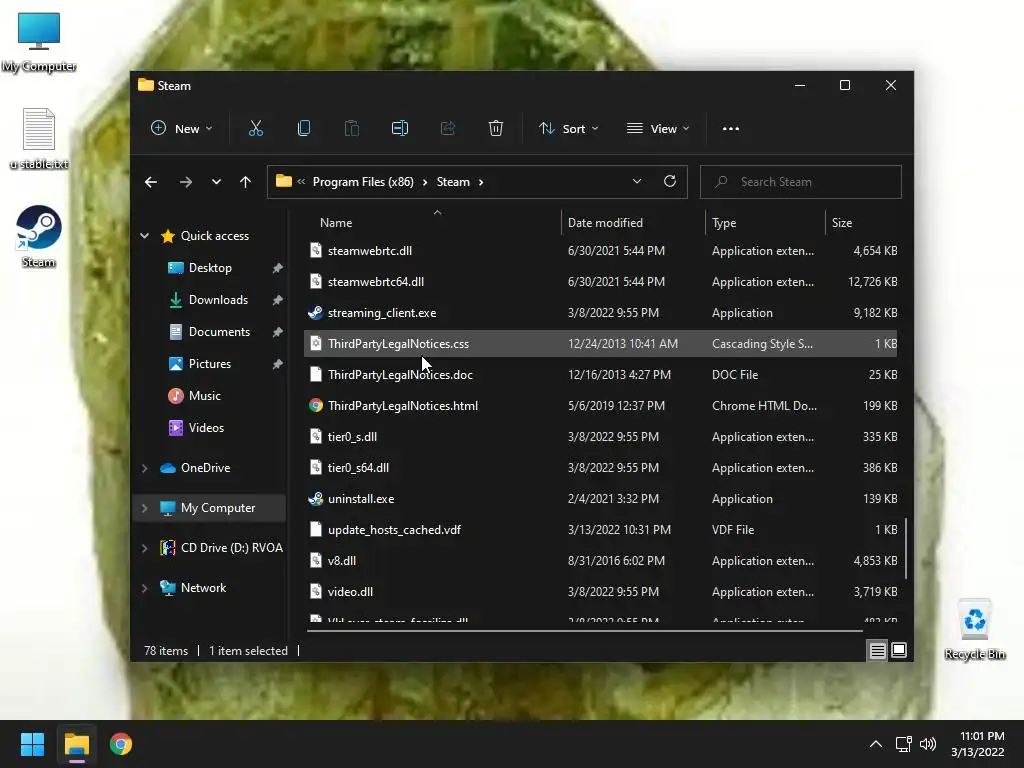Open Documents in Quick access
The height and width of the screenshot is (768, 1024).
[219, 332]
